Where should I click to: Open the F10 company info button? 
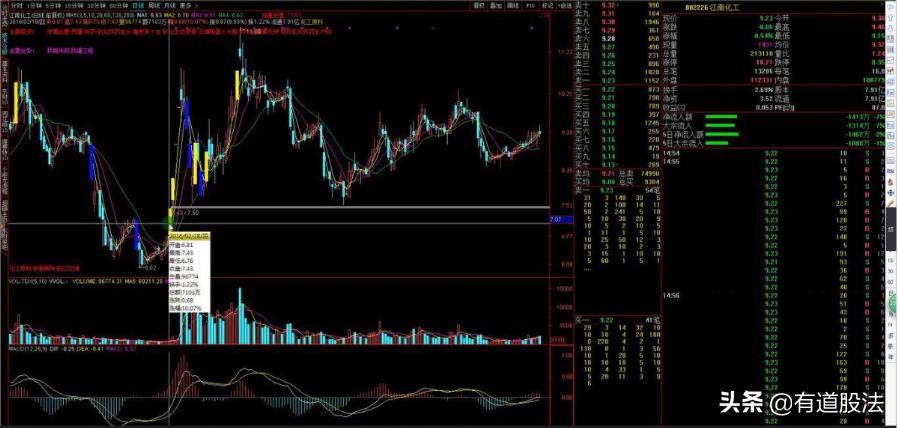click(531, 5)
